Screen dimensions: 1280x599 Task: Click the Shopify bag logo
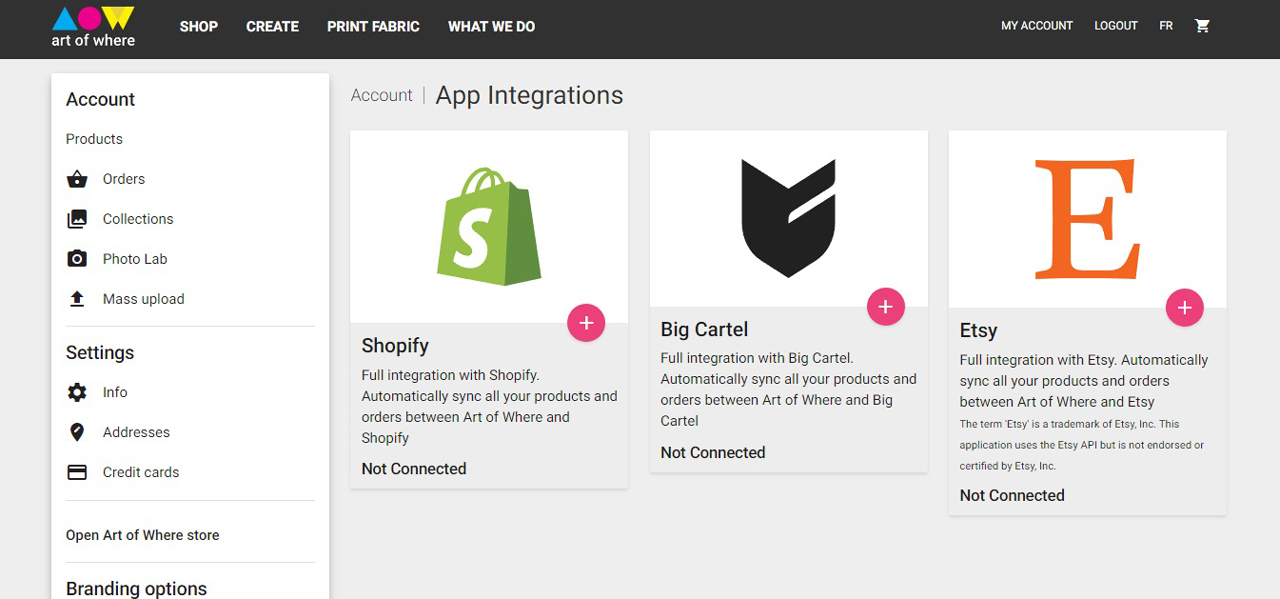tap(489, 227)
